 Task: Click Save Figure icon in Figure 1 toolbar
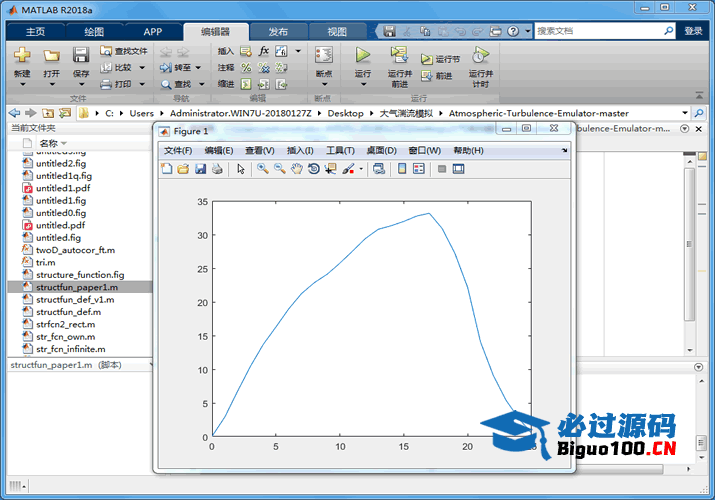pyautogui.click(x=200, y=169)
